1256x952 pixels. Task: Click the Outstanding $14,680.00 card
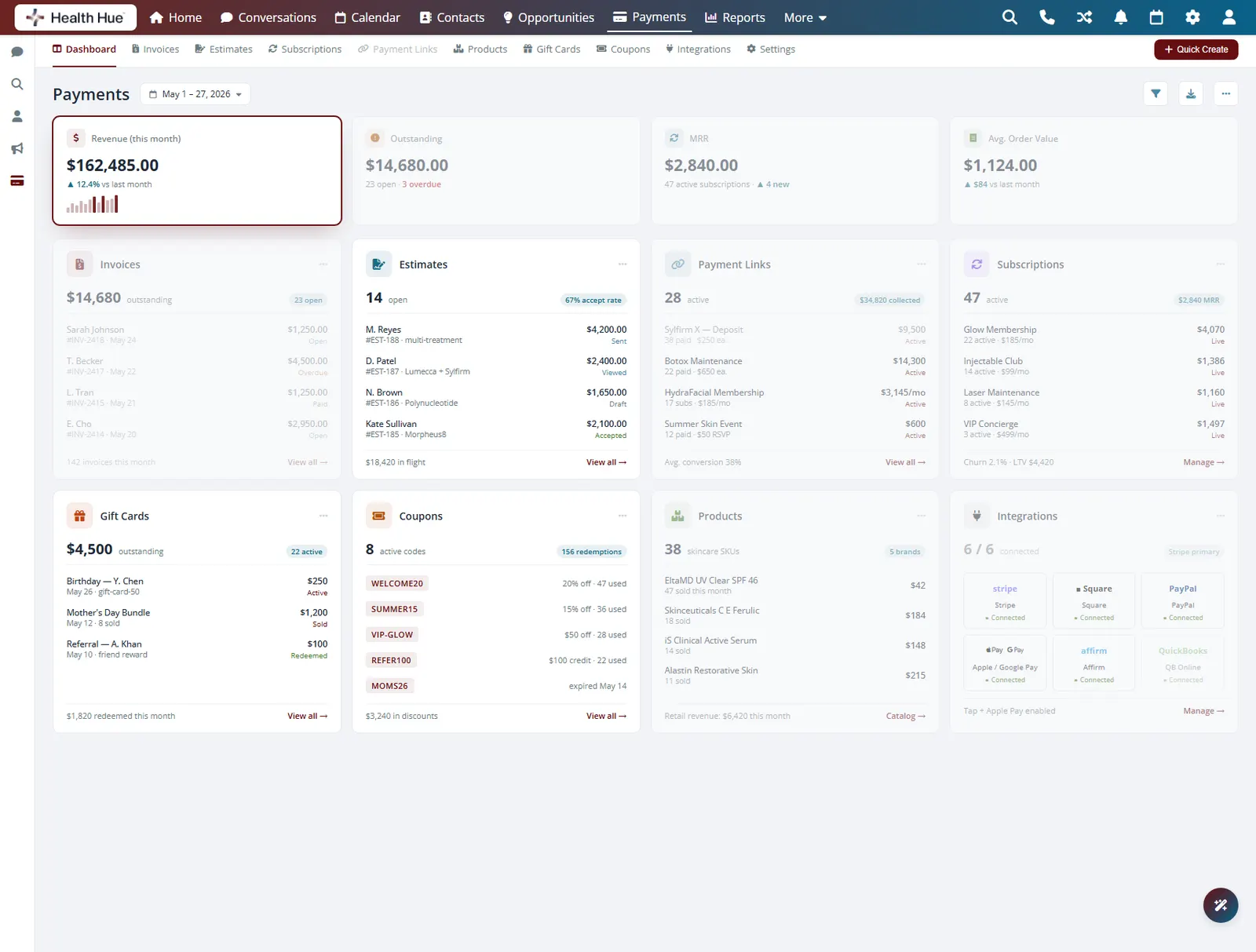[496, 170]
